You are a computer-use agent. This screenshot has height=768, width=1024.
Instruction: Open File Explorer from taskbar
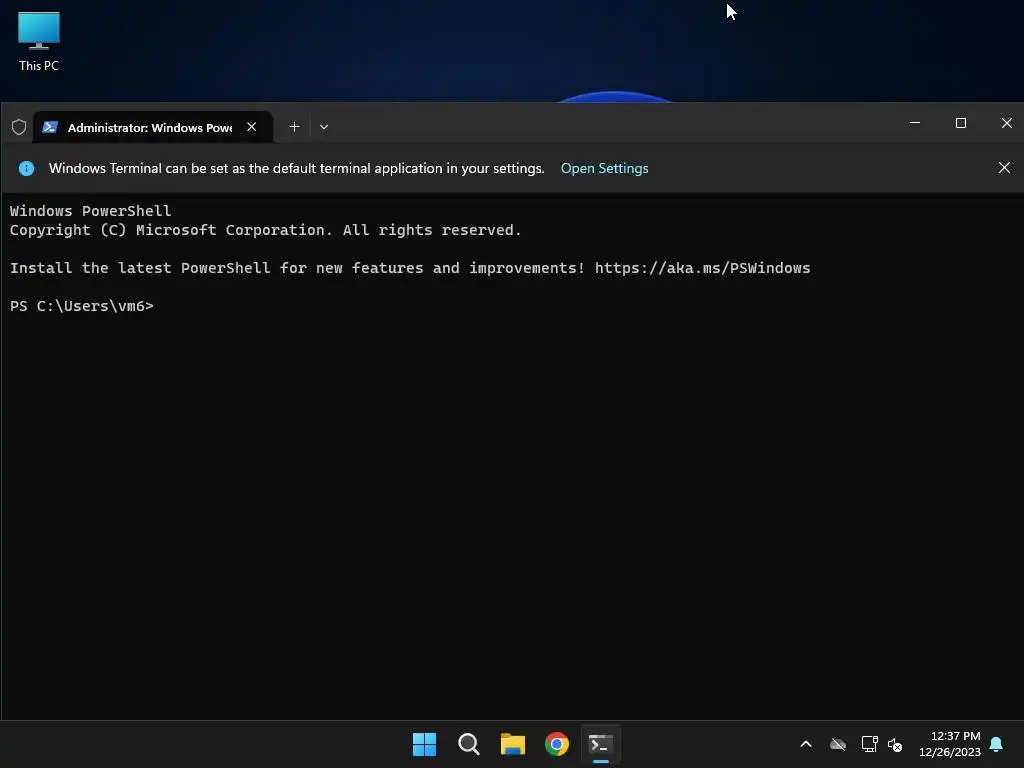[x=513, y=744]
